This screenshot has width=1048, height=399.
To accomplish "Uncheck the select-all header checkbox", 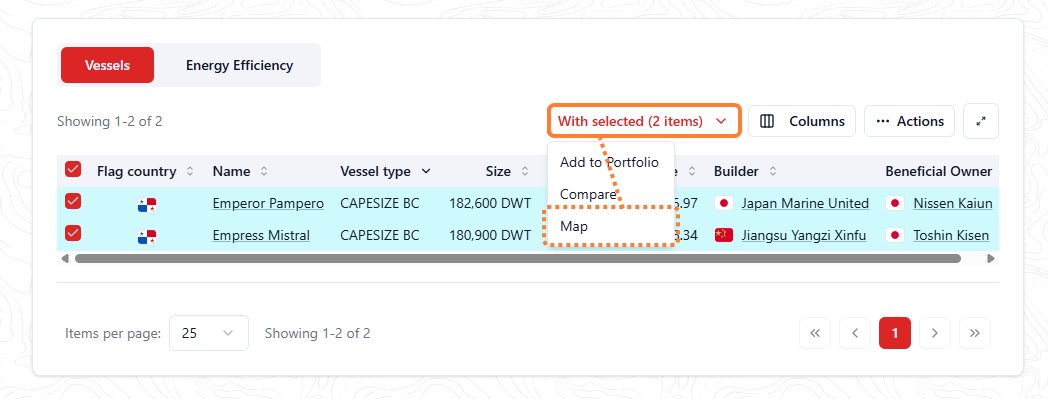I will (x=73, y=169).
